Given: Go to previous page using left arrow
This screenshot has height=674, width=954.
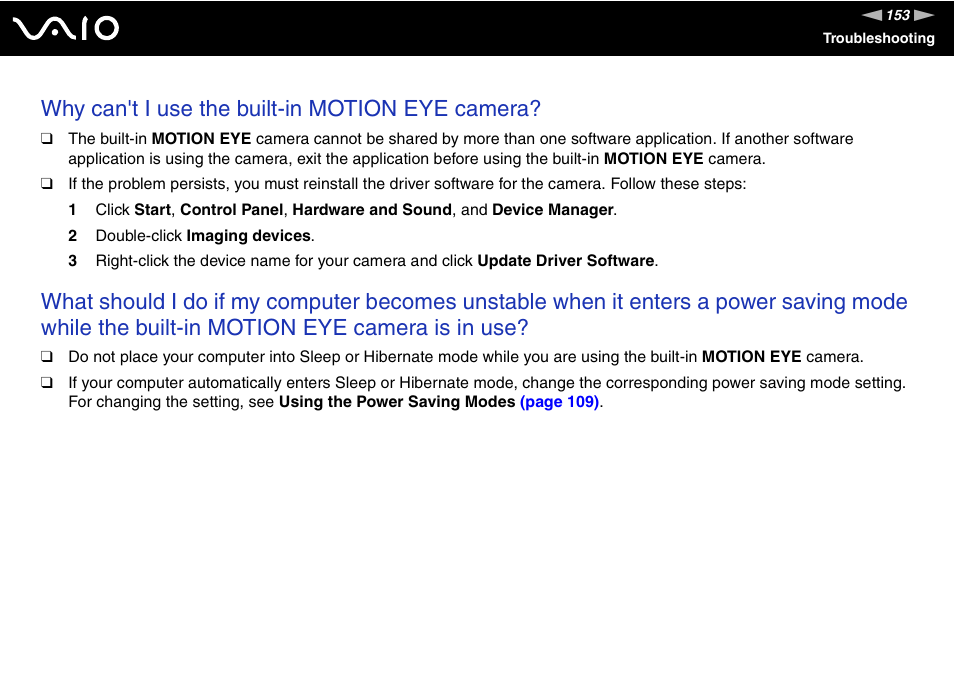Looking at the screenshot, I should (872, 15).
